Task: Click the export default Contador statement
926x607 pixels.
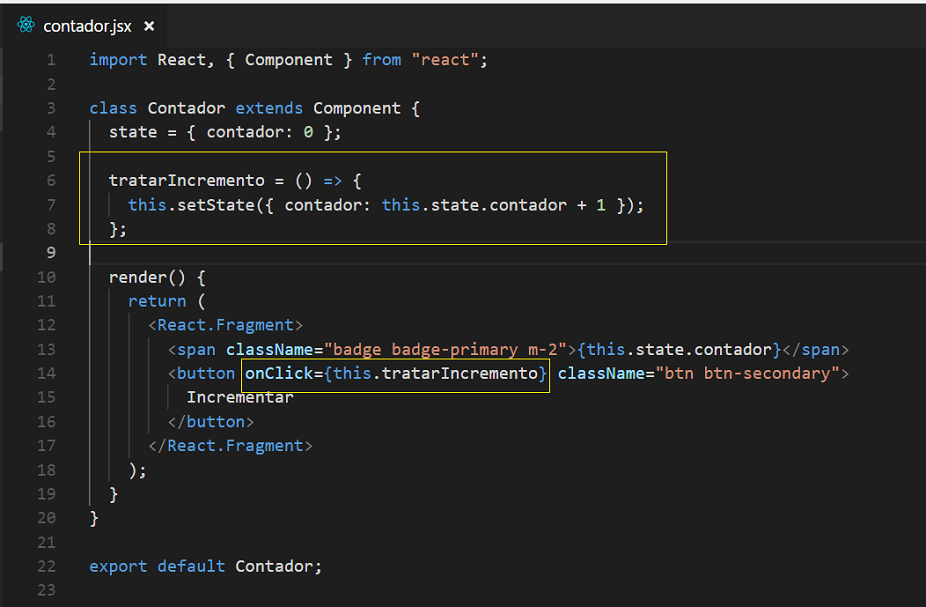Action: (x=206, y=566)
